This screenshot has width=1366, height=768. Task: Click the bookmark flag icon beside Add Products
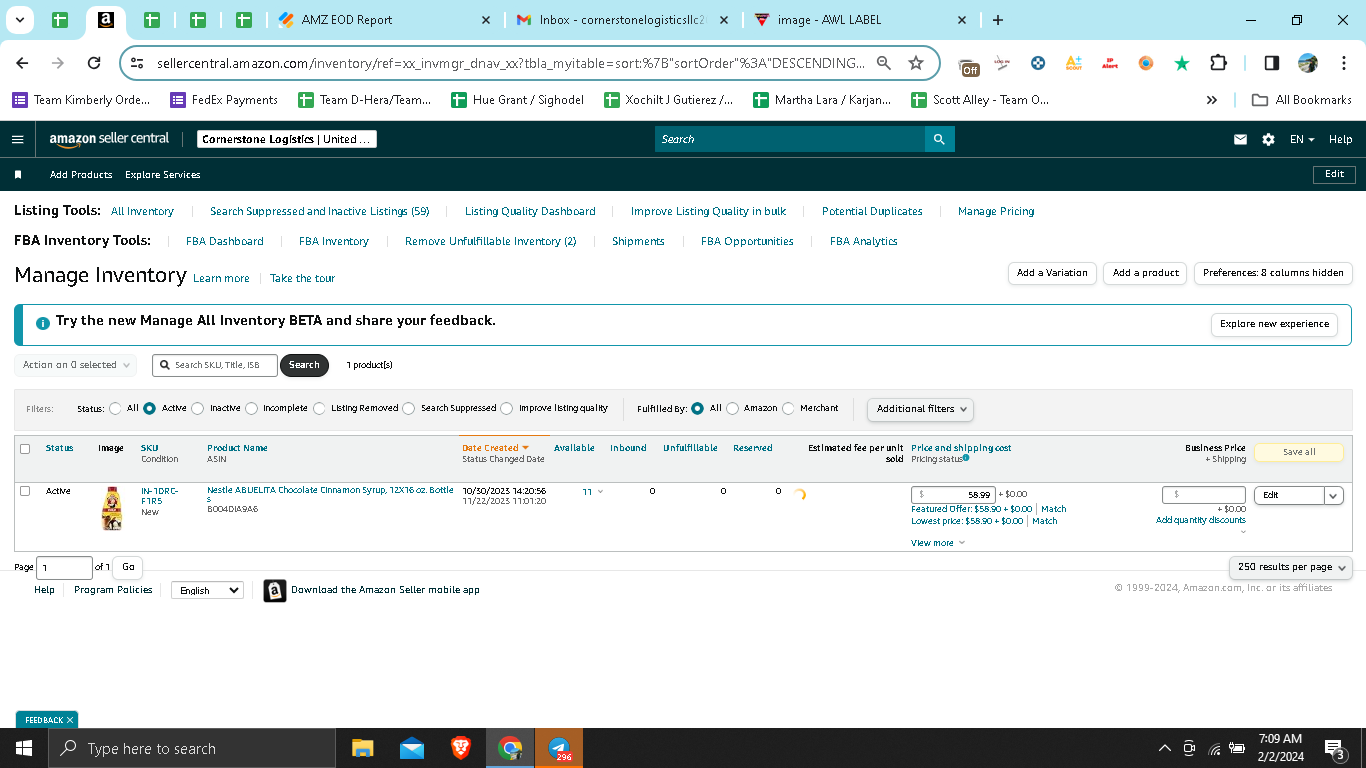coord(18,175)
